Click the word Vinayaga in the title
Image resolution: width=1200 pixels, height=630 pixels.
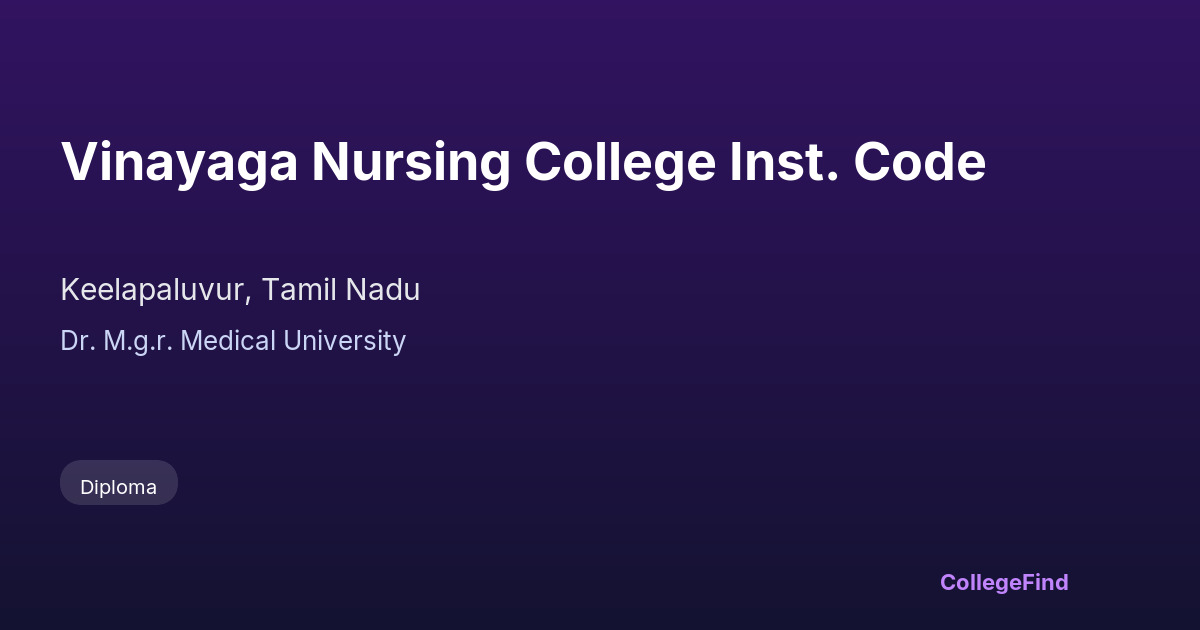click(180, 162)
